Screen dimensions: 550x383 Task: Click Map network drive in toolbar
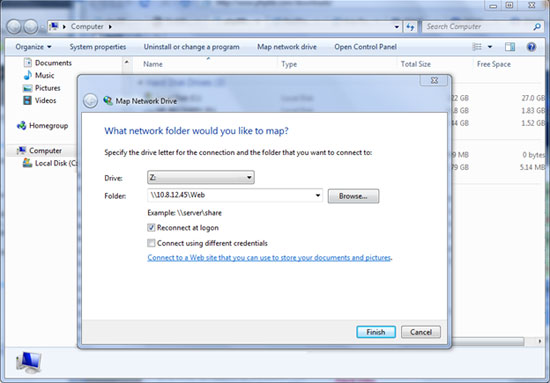(287, 47)
